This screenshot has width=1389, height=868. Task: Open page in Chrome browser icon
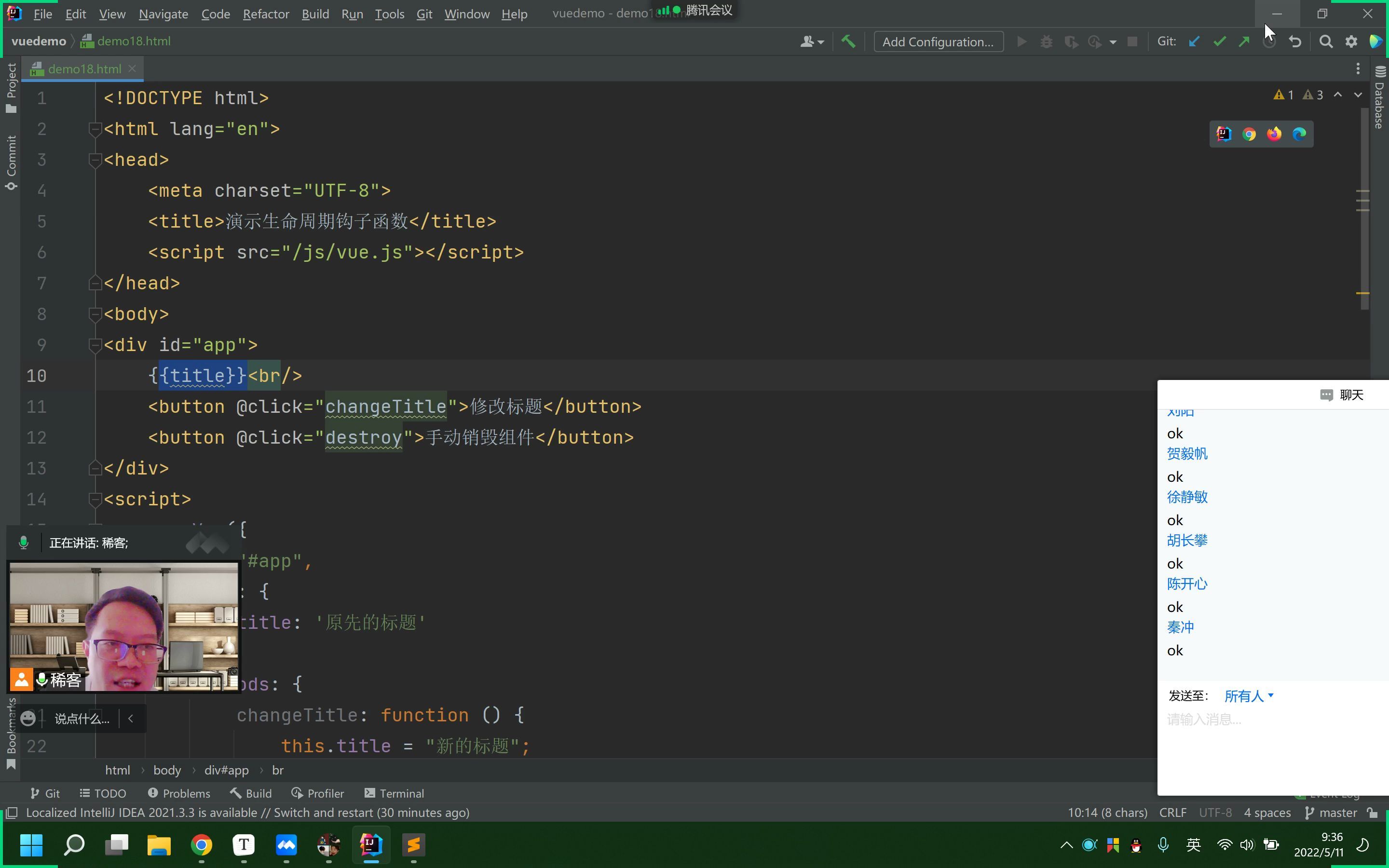[1249, 134]
